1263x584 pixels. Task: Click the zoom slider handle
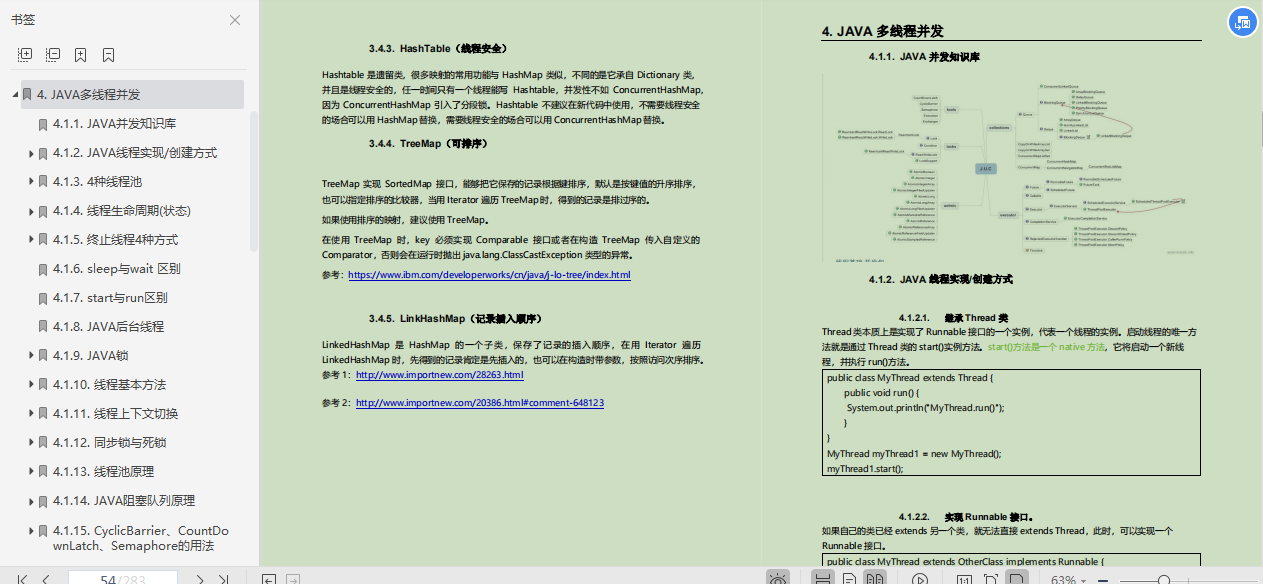(x=1164, y=578)
